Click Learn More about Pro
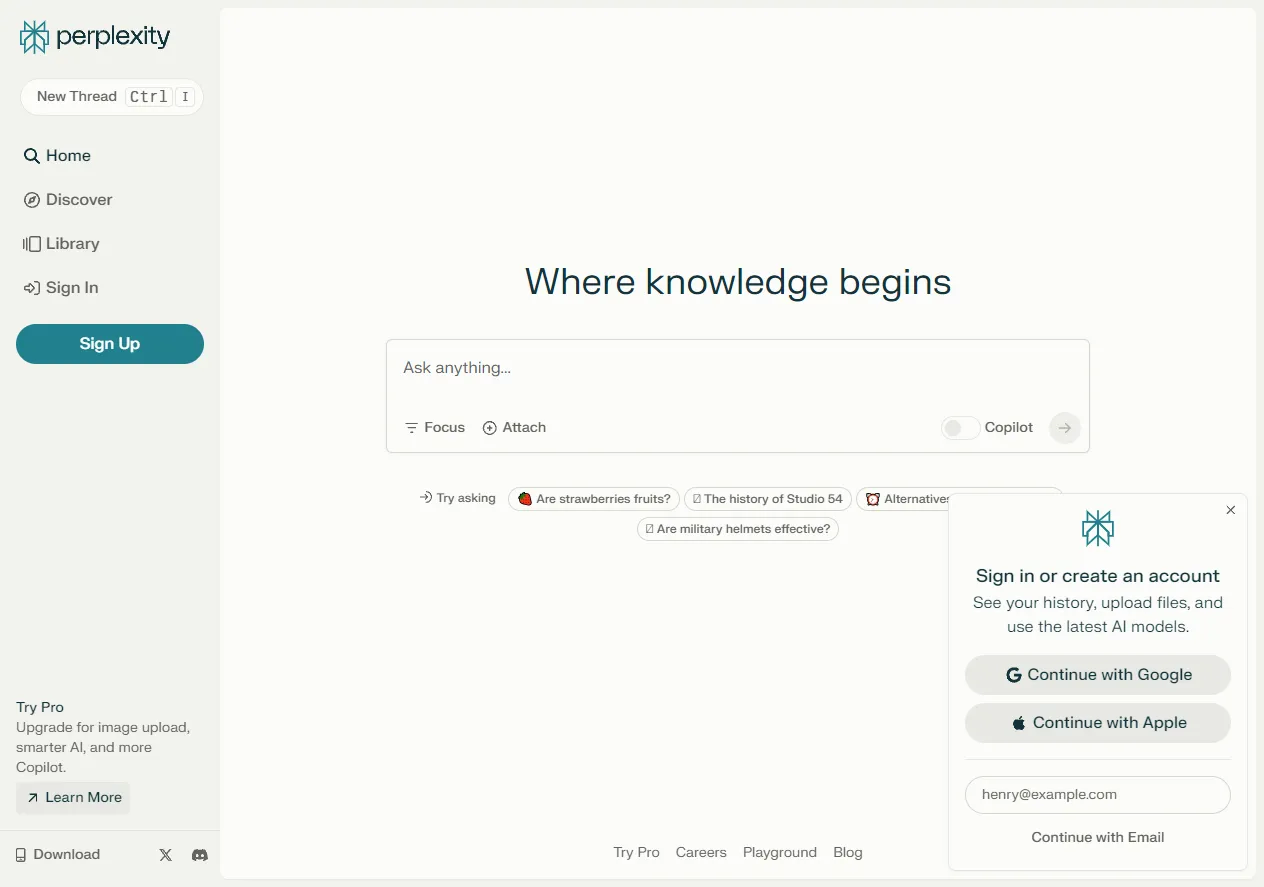The width and height of the screenshot is (1264, 887). [73, 798]
